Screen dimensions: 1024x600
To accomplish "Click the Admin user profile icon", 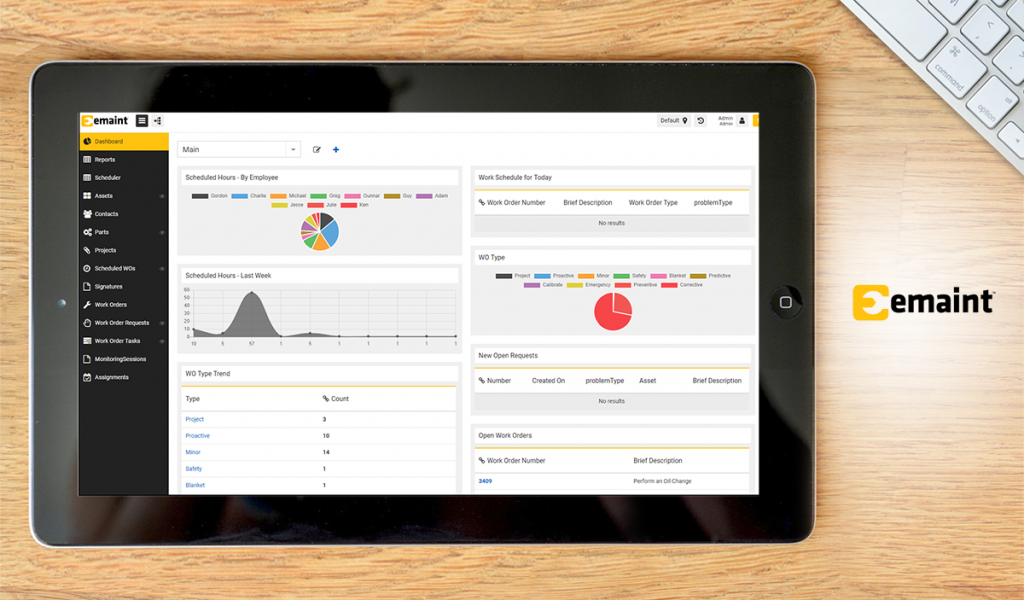I will coord(742,121).
